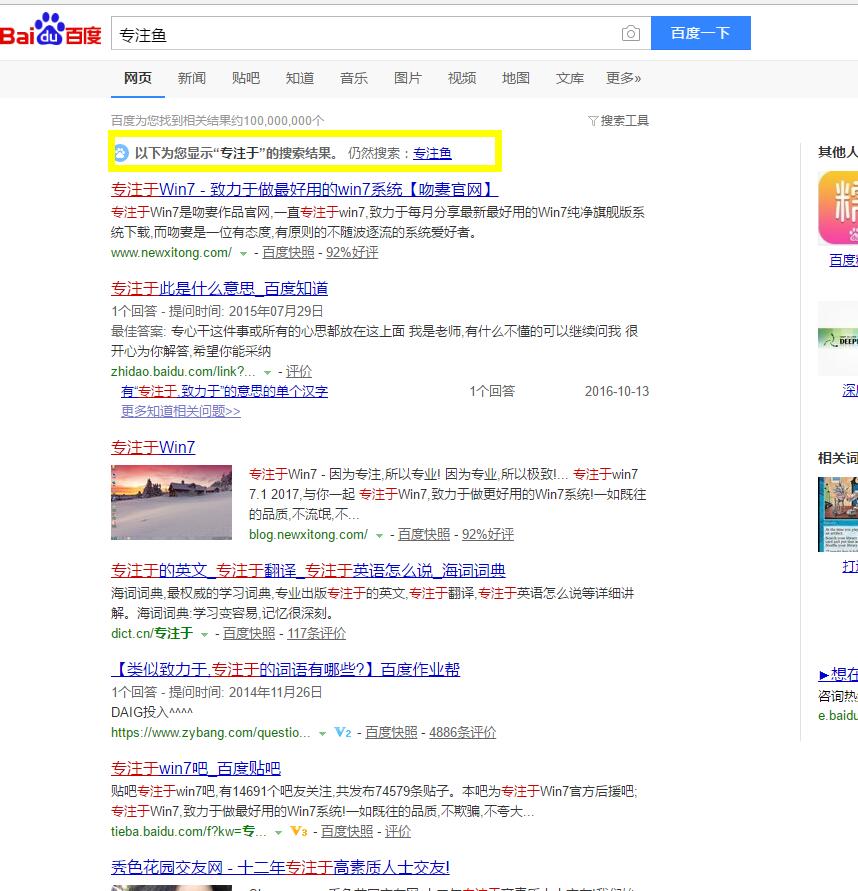Open the first result's 百度快照 cached link
The image size is (858, 891).
point(287,251)
